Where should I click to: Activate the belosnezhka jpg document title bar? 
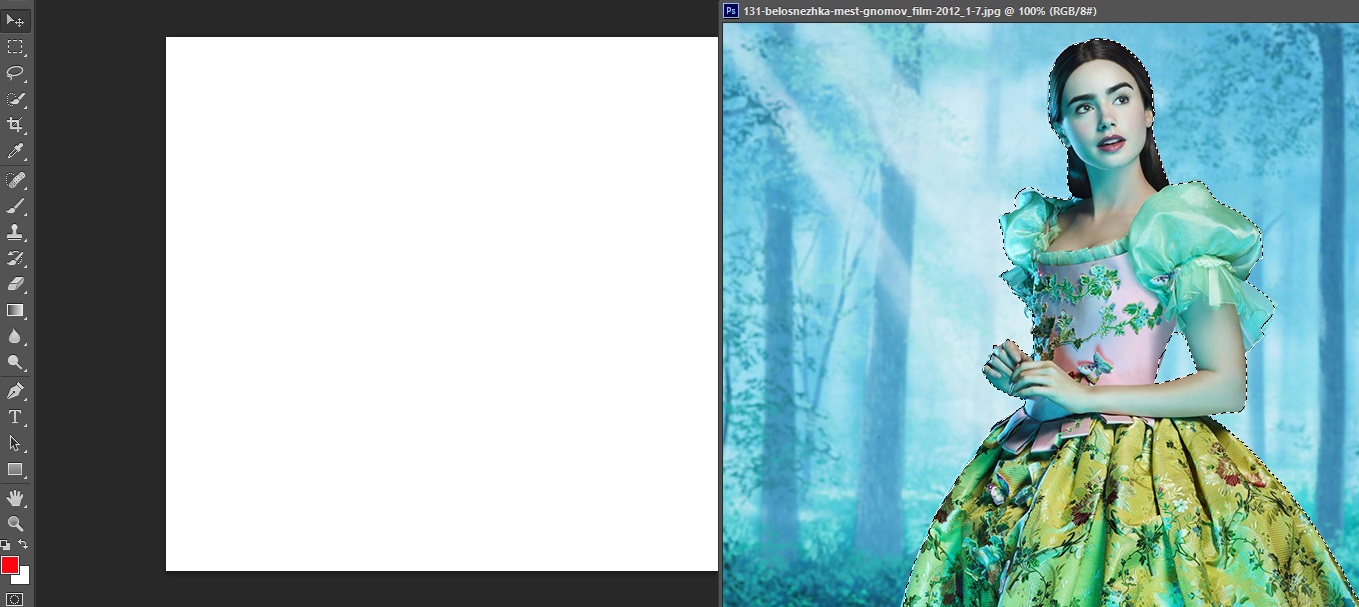tap(1040, 10)
